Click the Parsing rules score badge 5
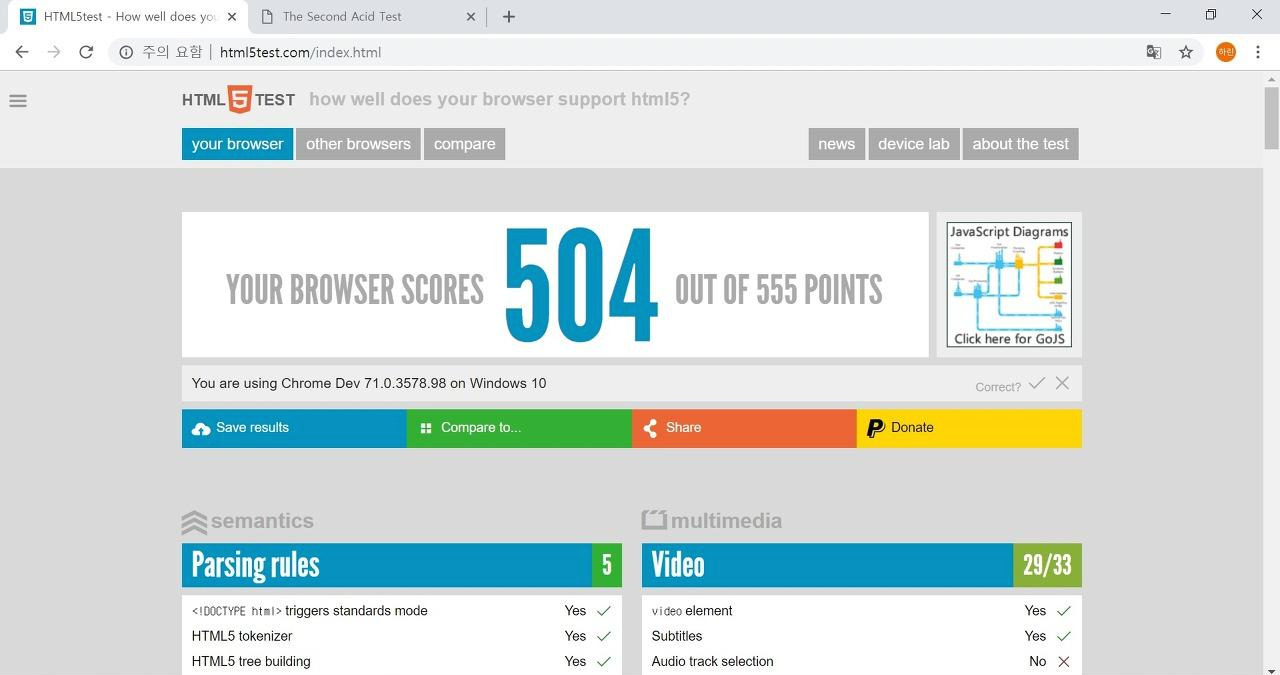The height and width of the screenshot is (675, 1280). (607, 565)
